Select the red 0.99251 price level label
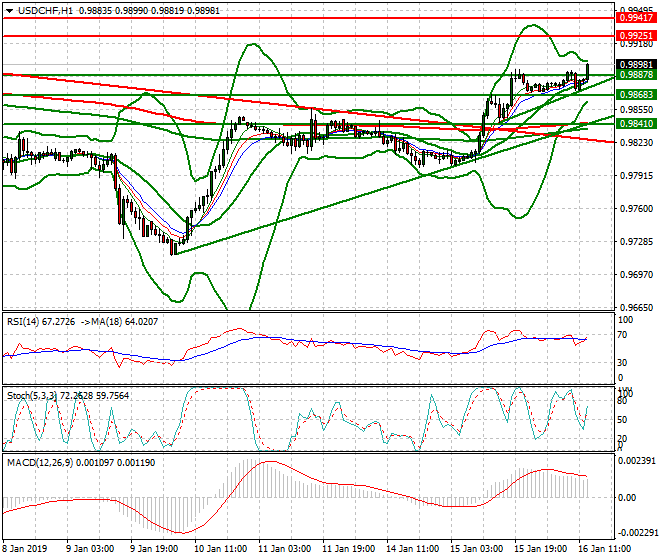This screenshot has height=560, width=660. [x=636, y=35]
